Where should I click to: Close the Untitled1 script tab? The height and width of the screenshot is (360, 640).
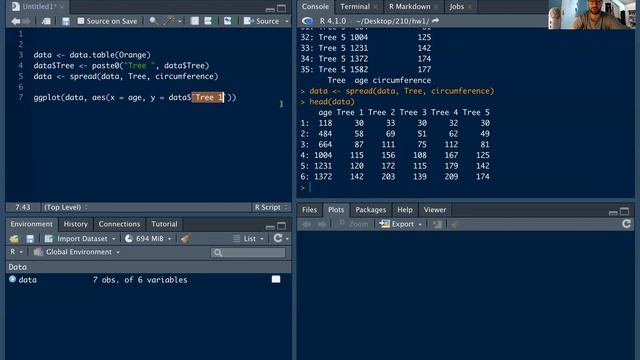tap(62, 7)
